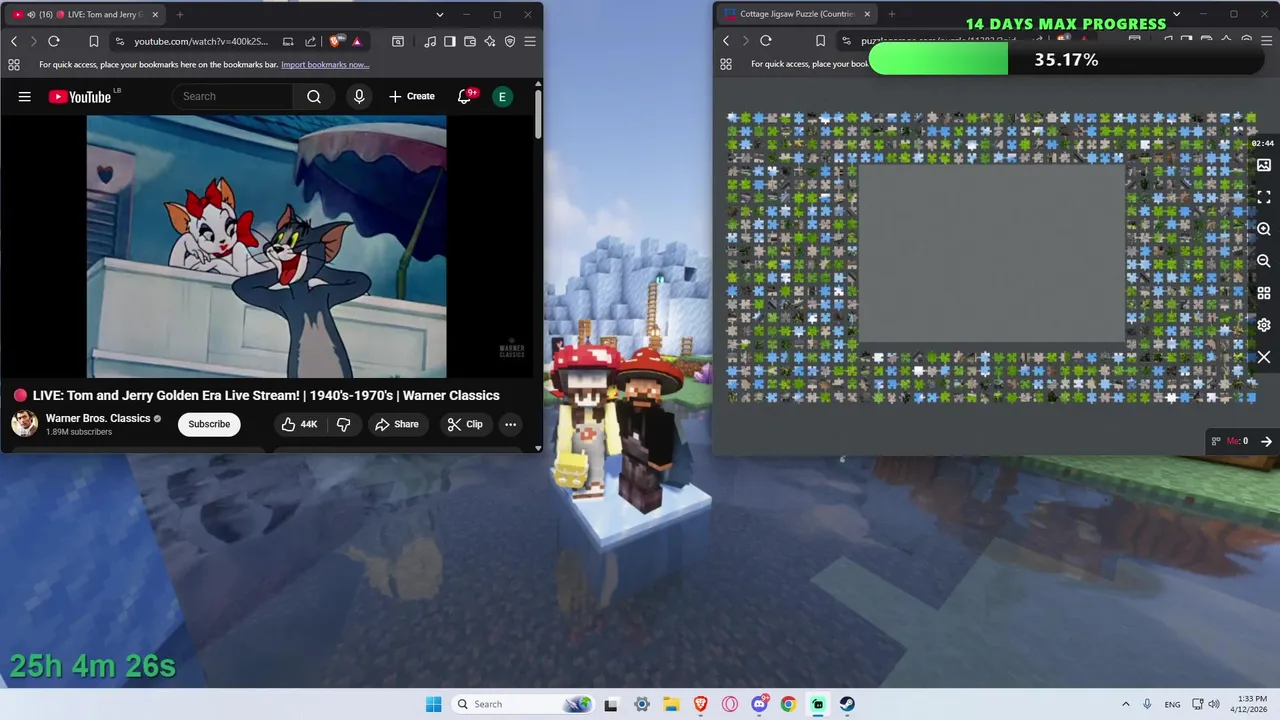
Task: Open the Warner Bros. Classics channel name
Action: (x=98, y=418)
